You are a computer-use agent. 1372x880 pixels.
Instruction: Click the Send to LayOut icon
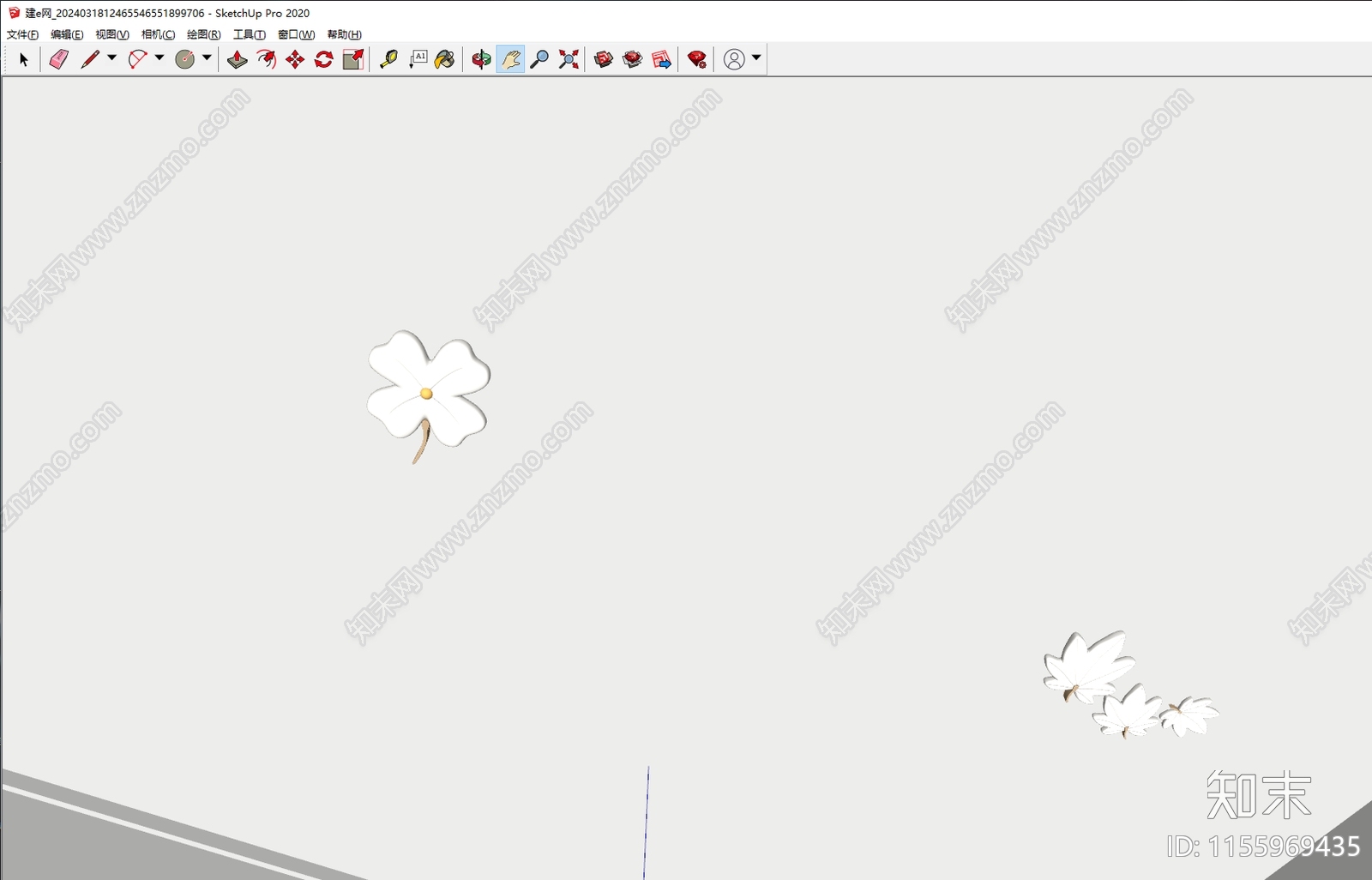[661, 59]
